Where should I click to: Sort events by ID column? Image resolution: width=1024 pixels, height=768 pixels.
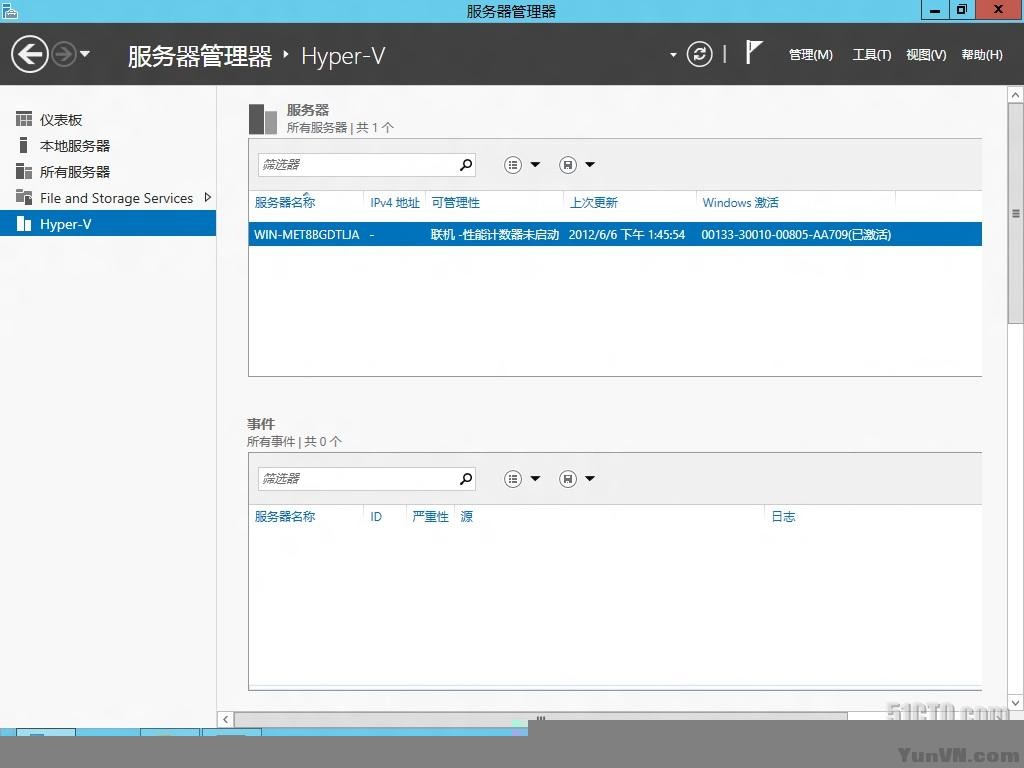376,517
